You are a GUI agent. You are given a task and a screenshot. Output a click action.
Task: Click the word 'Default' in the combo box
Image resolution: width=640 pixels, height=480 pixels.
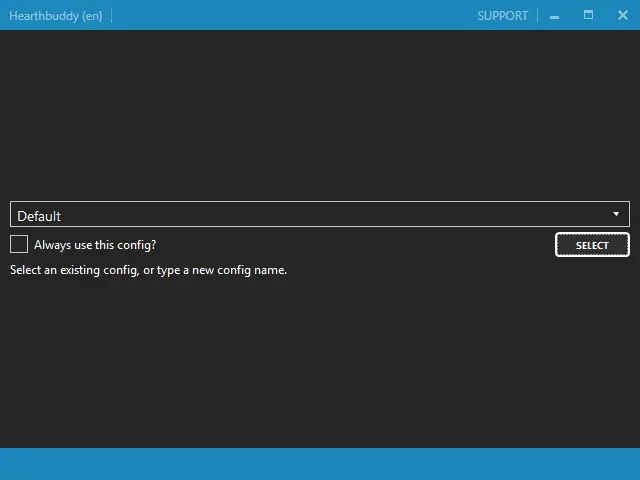click(39, 216)
